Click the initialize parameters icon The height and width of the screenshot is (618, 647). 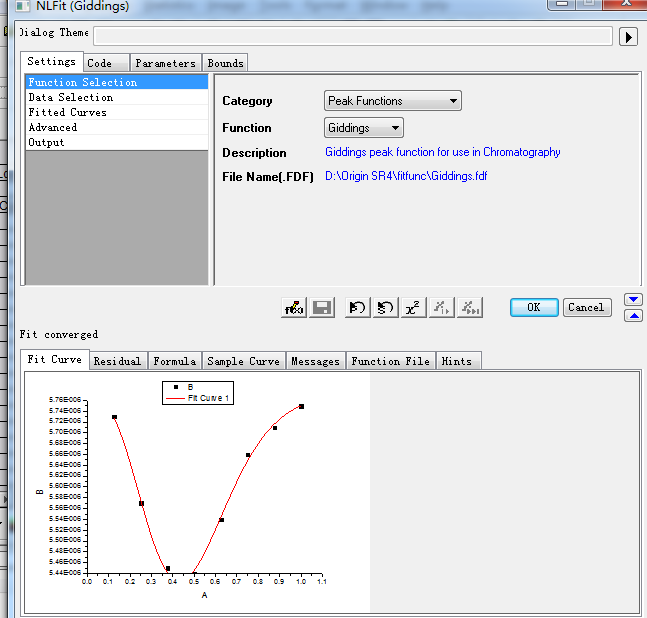pyautogui.click(x=357, y=307)
